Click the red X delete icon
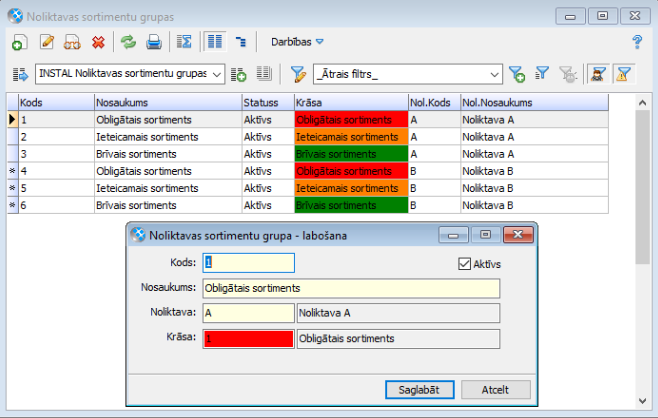The width and height of the screenshot is (658, 418). click(x=98, y=42)
